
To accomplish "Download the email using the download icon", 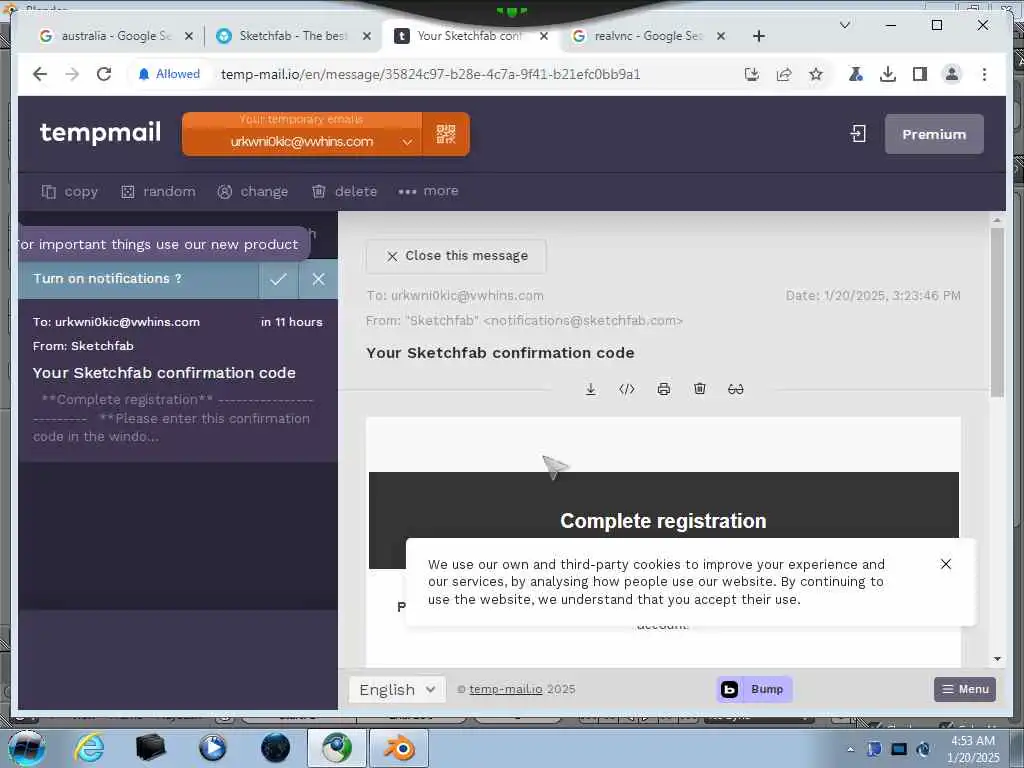I will tap(590, 389).
